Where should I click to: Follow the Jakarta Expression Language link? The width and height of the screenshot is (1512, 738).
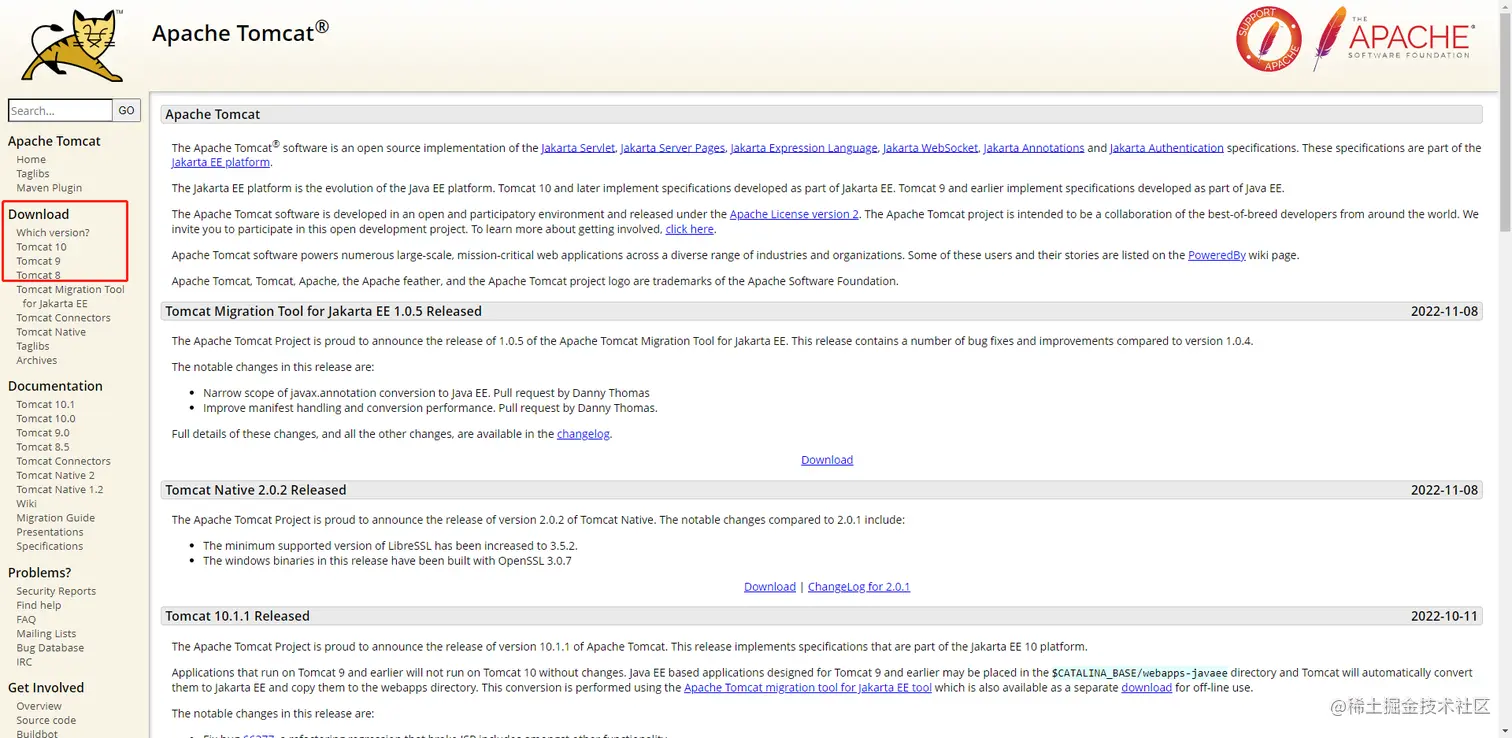click(804, 147)
